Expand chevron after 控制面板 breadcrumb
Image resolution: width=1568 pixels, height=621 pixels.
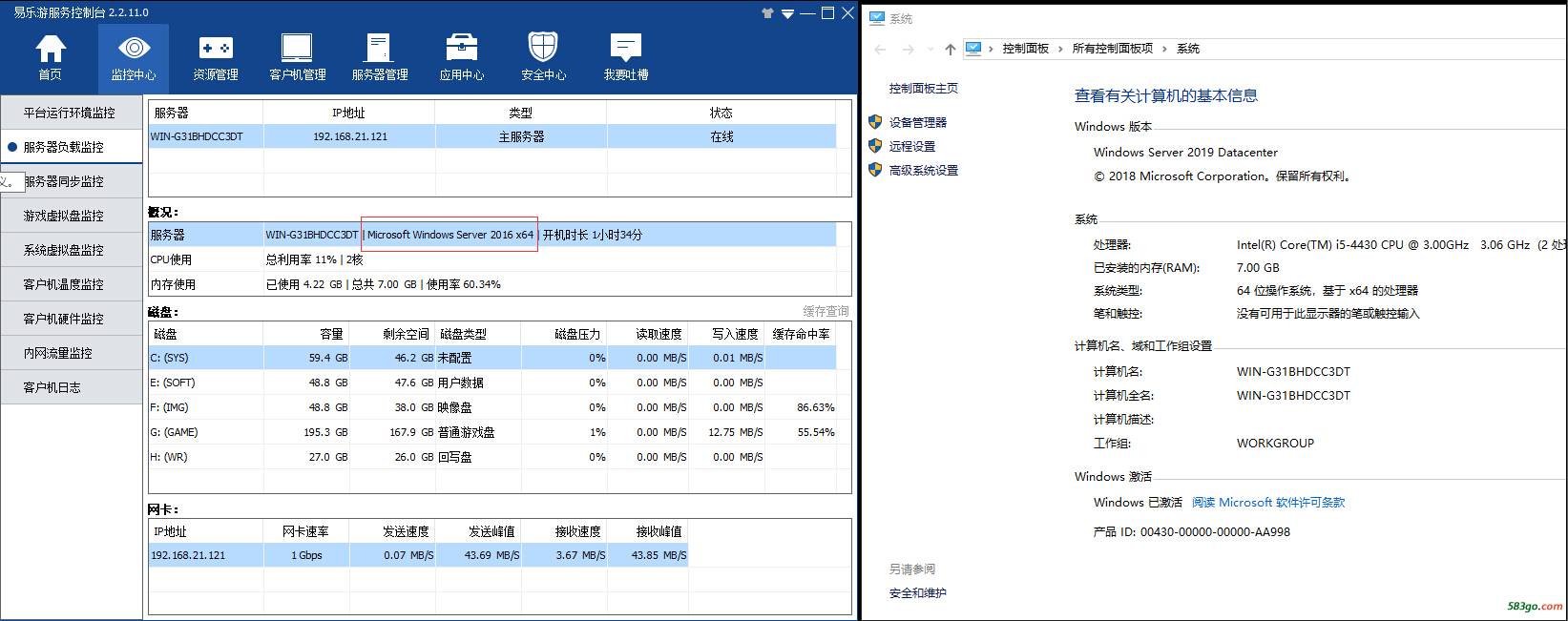(x=1060, y=49)
